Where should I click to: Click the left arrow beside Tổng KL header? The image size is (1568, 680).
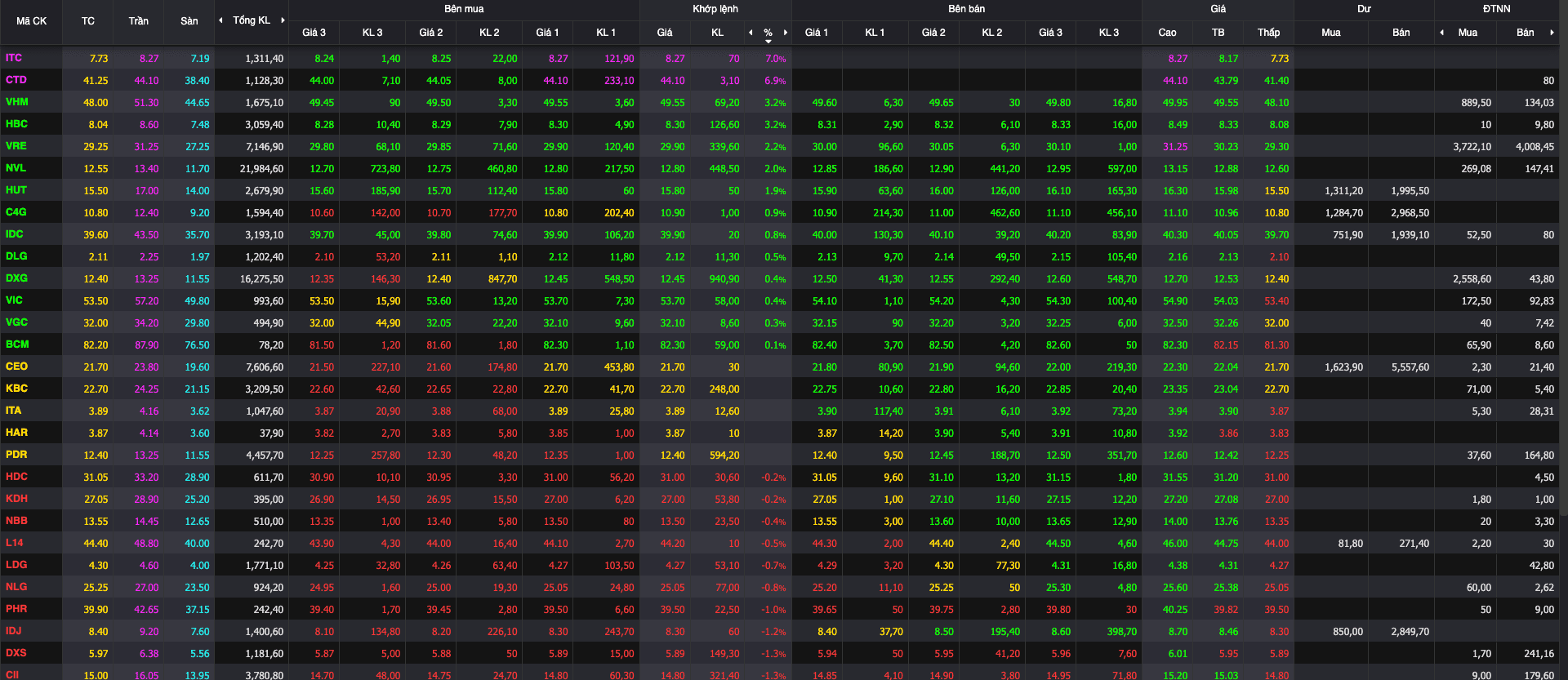[x=220, y=20]
